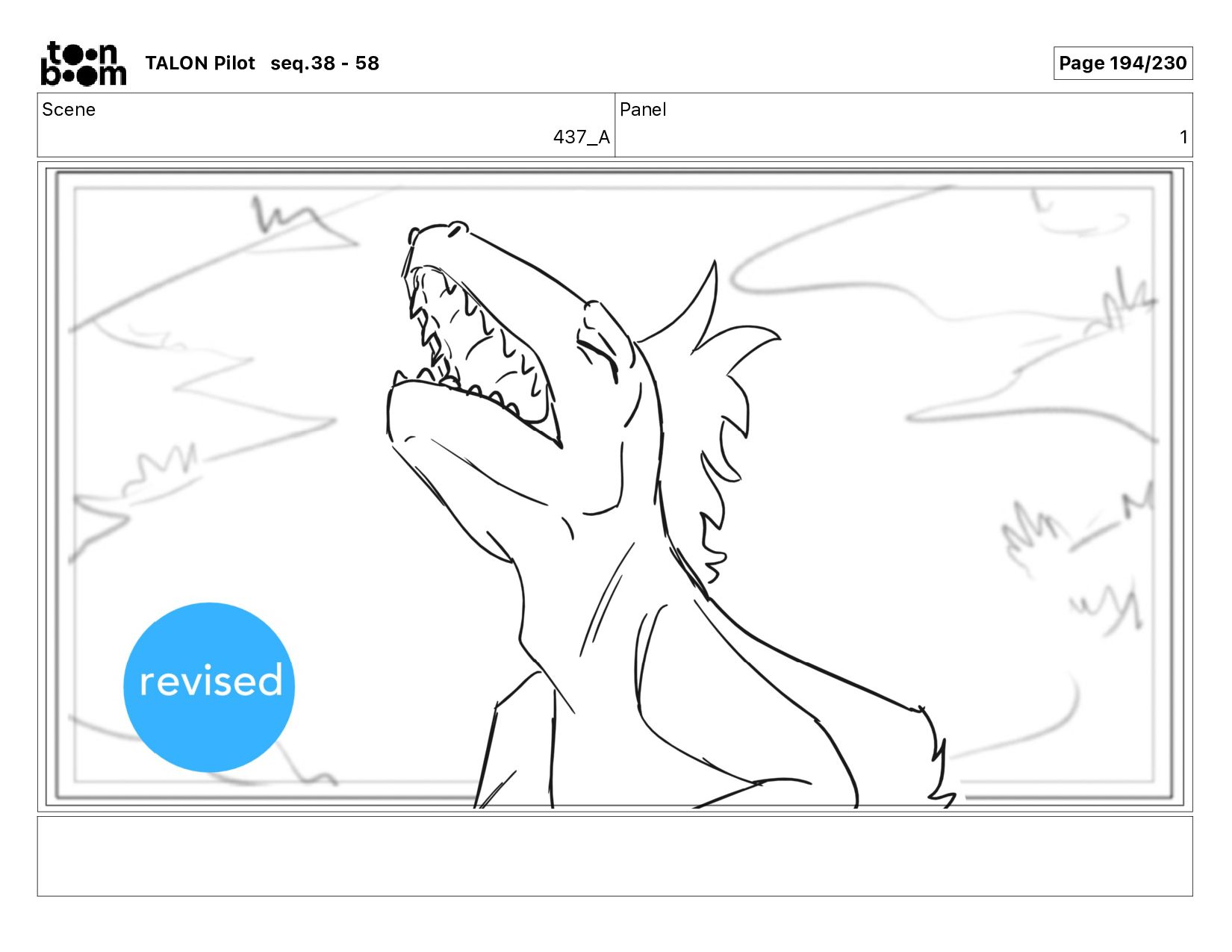Click the empty notes box below panel
1232x952 pixels.
(615, 856)
